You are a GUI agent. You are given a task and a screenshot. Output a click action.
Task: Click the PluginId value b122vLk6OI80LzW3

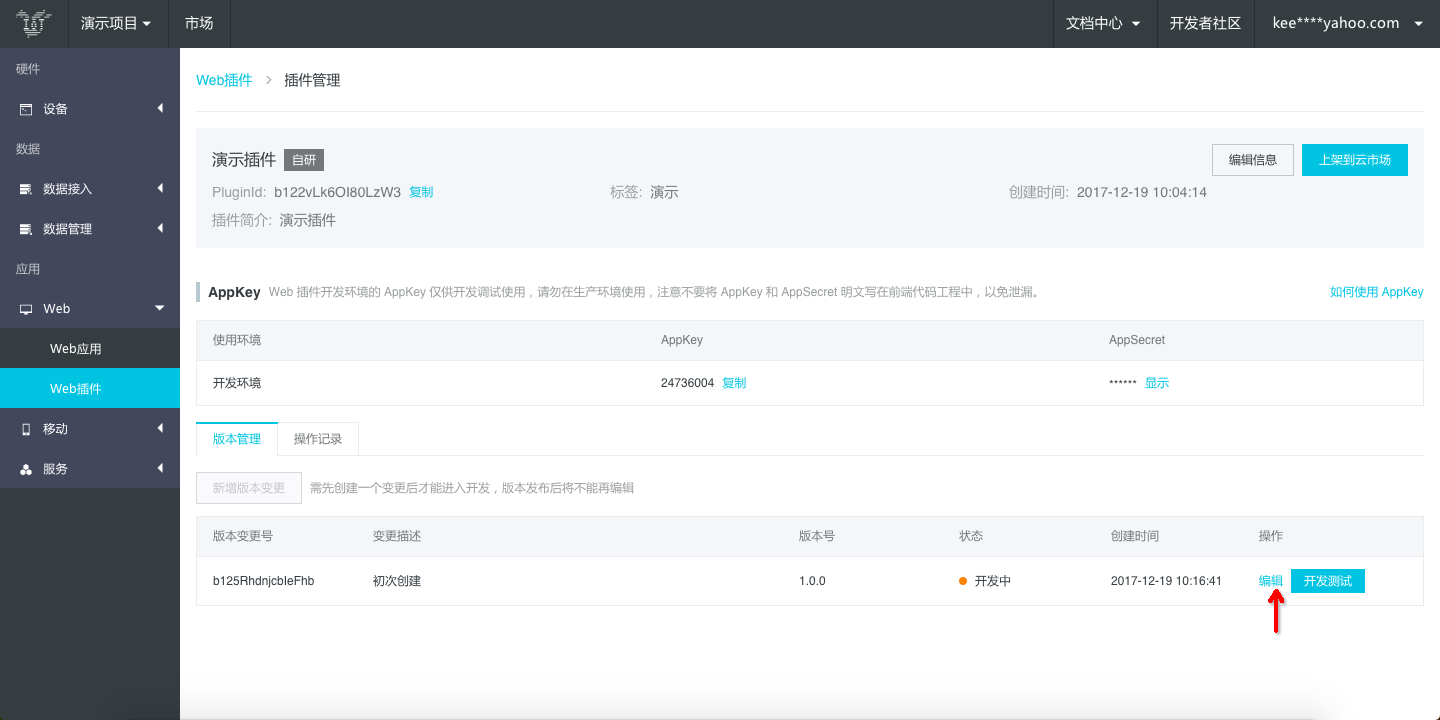338,192
